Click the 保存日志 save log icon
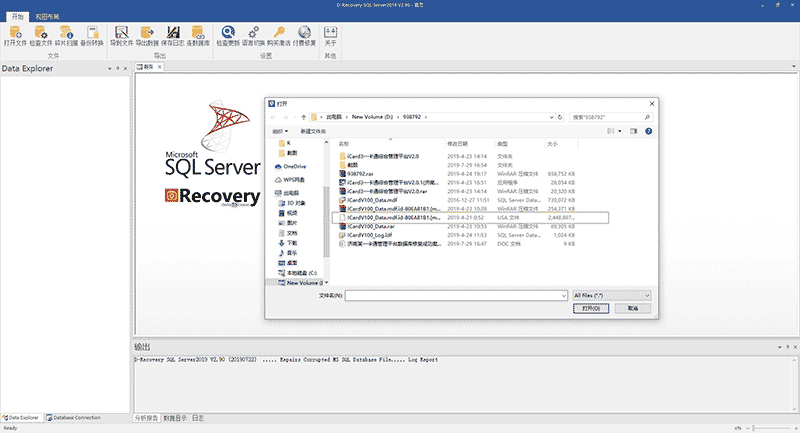 click(172, 36)
